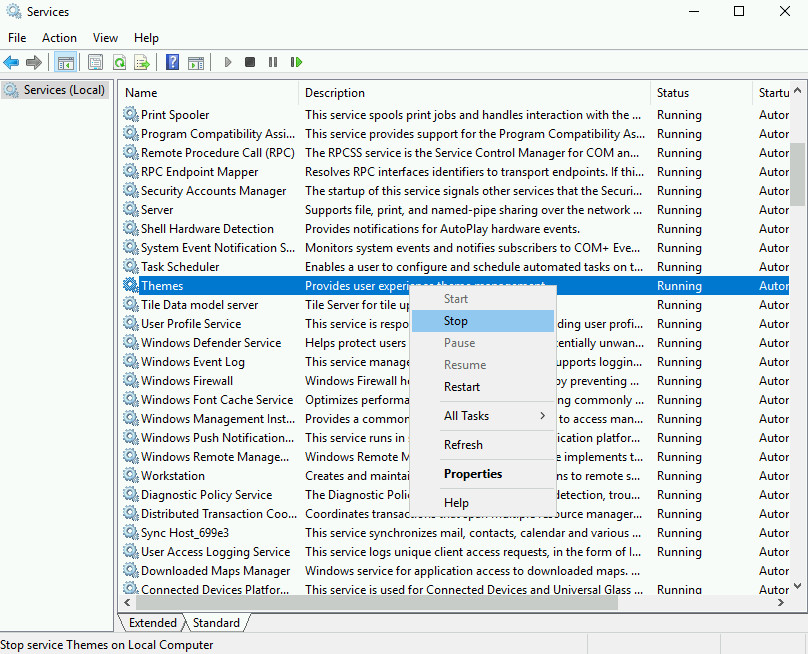Click the Services title bar gear icon
The height and width of the screenshot is (654, 808).
pos(13,11)
